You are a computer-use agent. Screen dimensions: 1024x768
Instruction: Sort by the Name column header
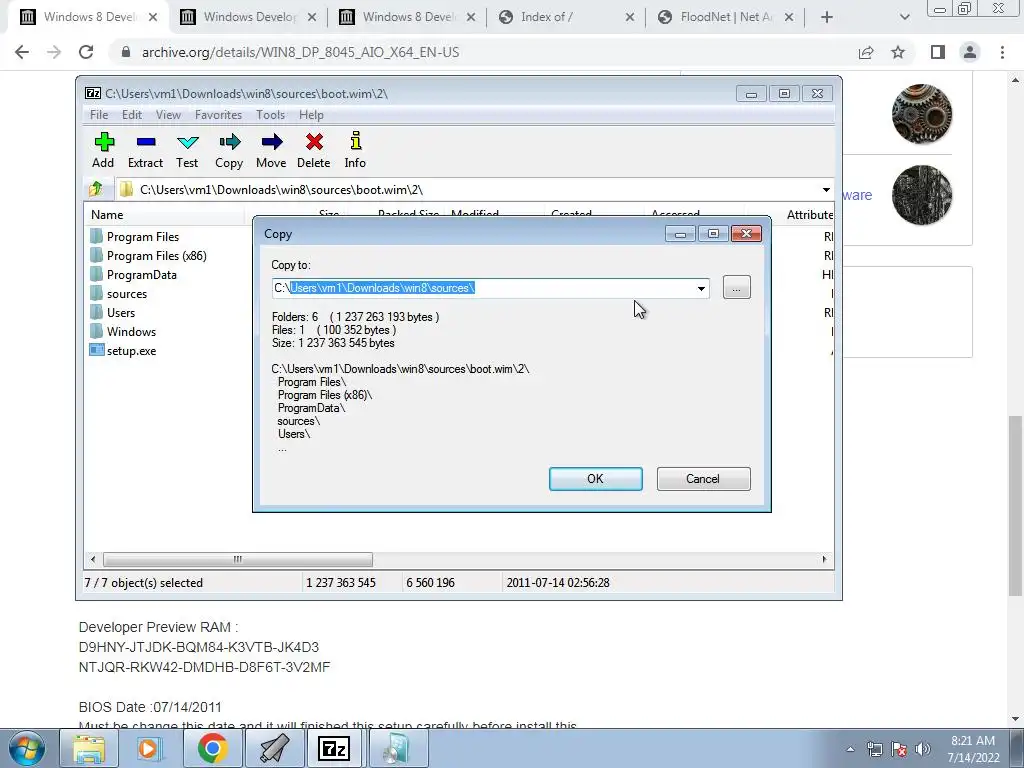point(165,214)
